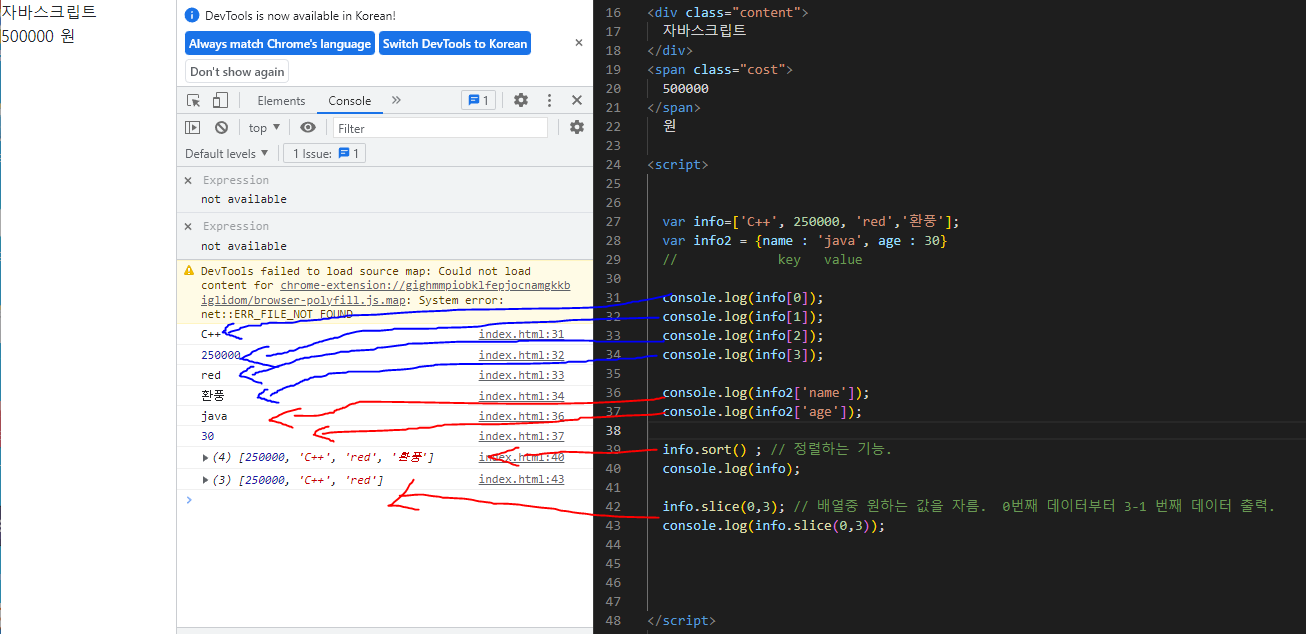The width and height of the screenshot is (1306, 634).
Task: Click the blue info icon in language banner
Action: (193, 15)
